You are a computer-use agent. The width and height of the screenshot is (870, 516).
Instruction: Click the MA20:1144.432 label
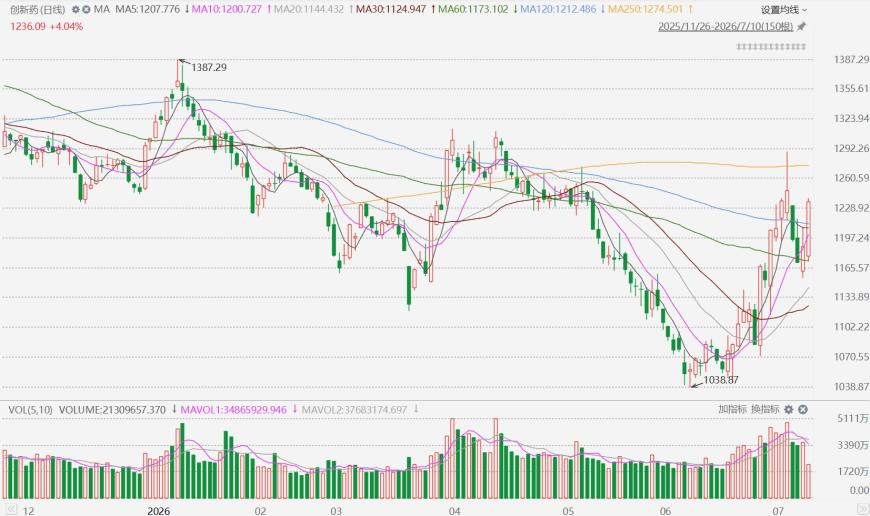(309, 9)
